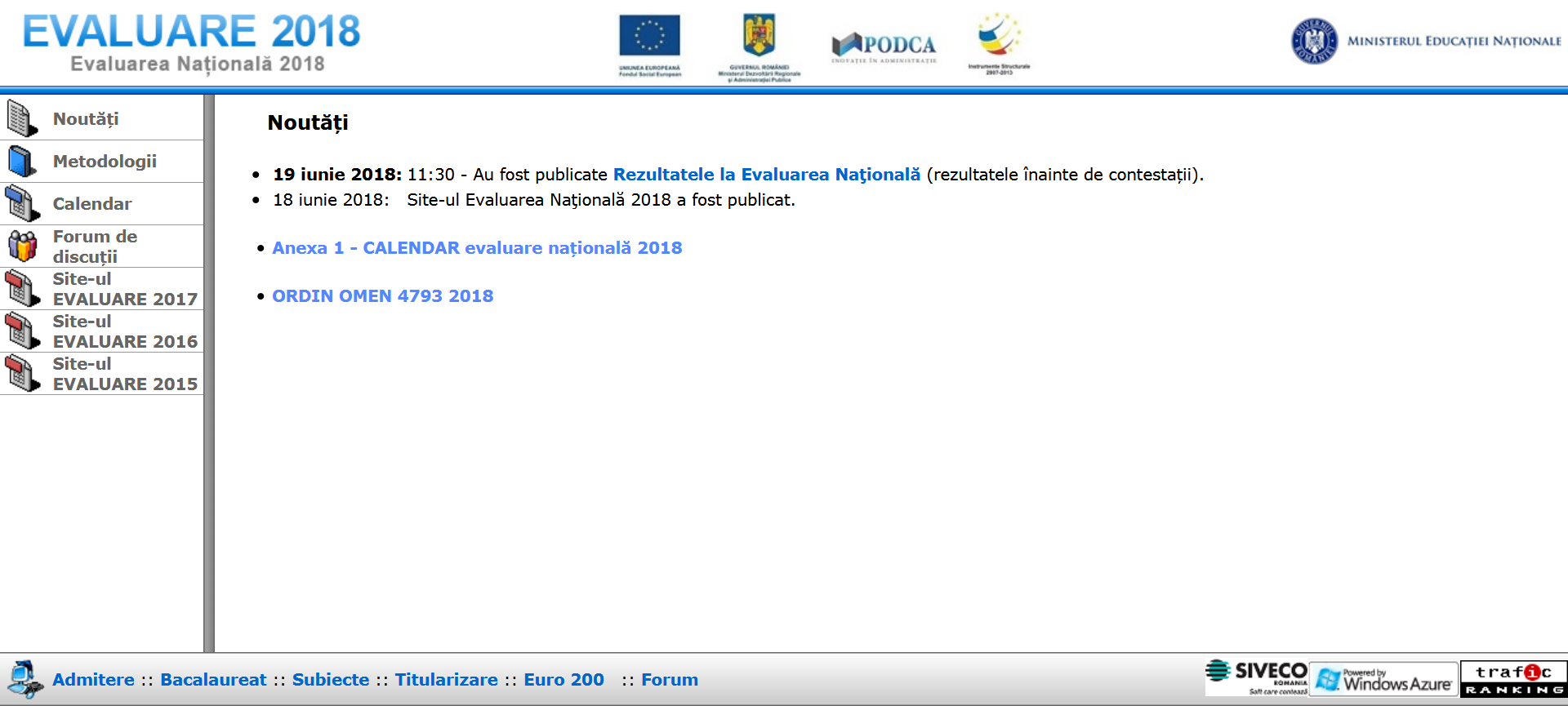Click the people icon for Forum de discuții
Image resolution: width=1568 pixels, height=706 pixels.
point(22,246)
